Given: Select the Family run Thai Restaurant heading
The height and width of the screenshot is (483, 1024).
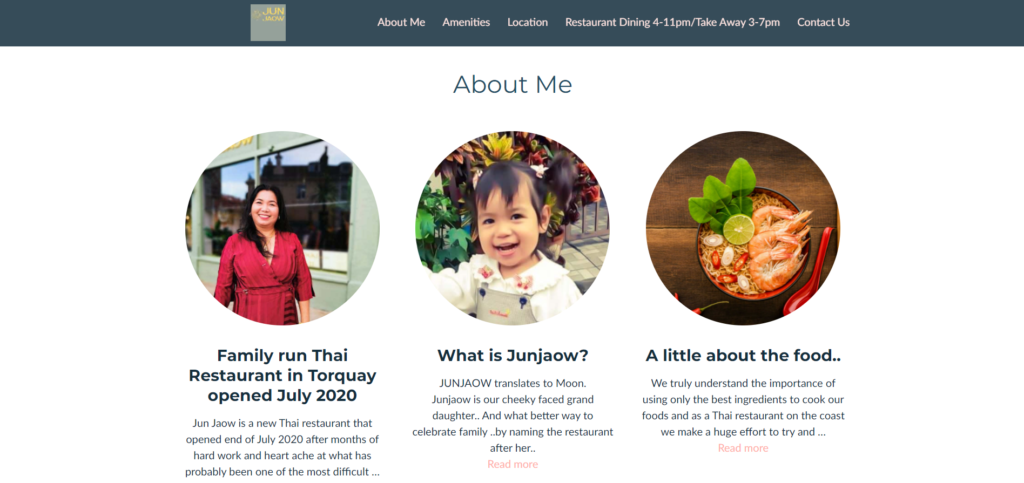Looking at the screenshot, I should click(x=282, y=375).
